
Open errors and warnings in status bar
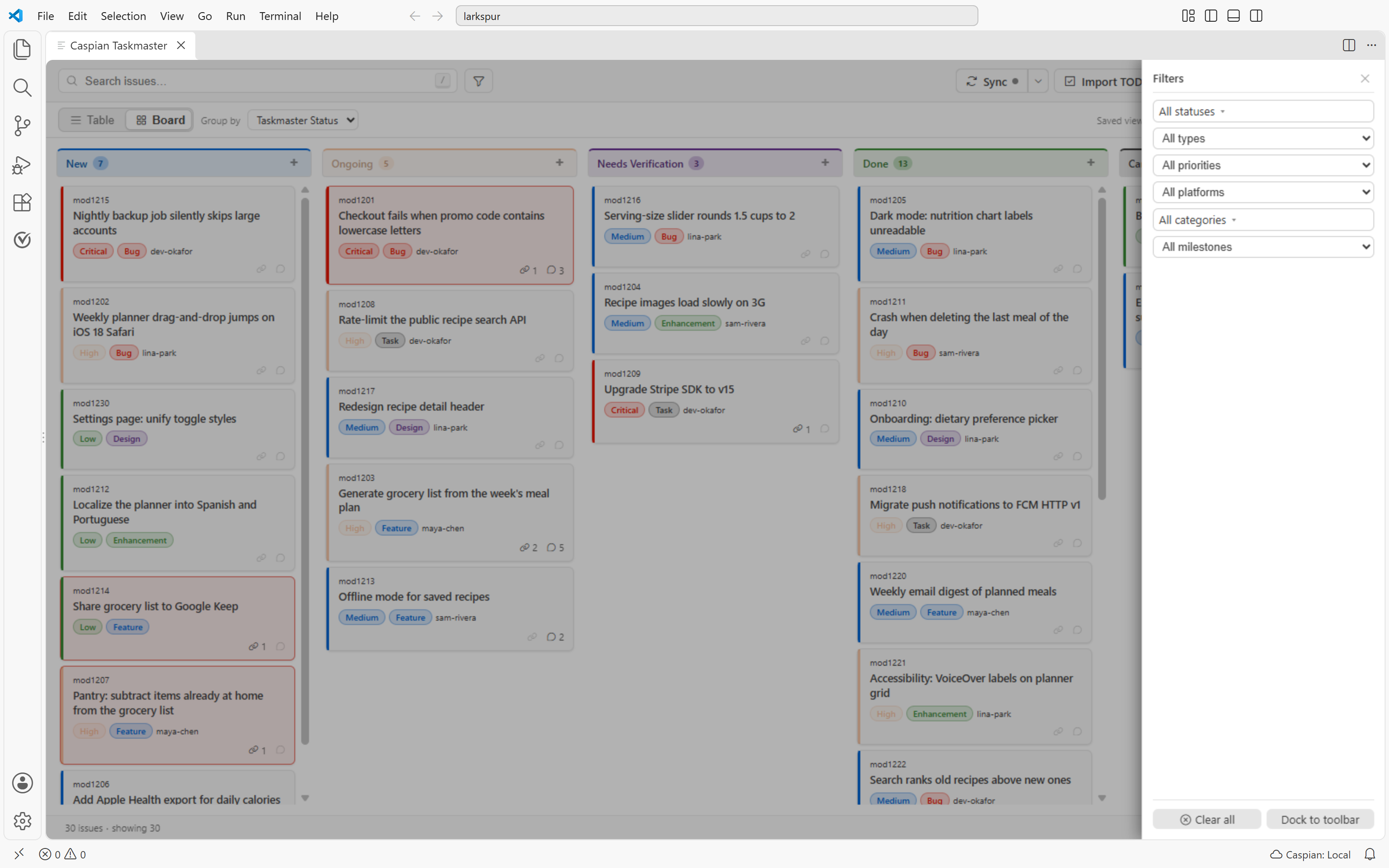[x=63, y=854]
